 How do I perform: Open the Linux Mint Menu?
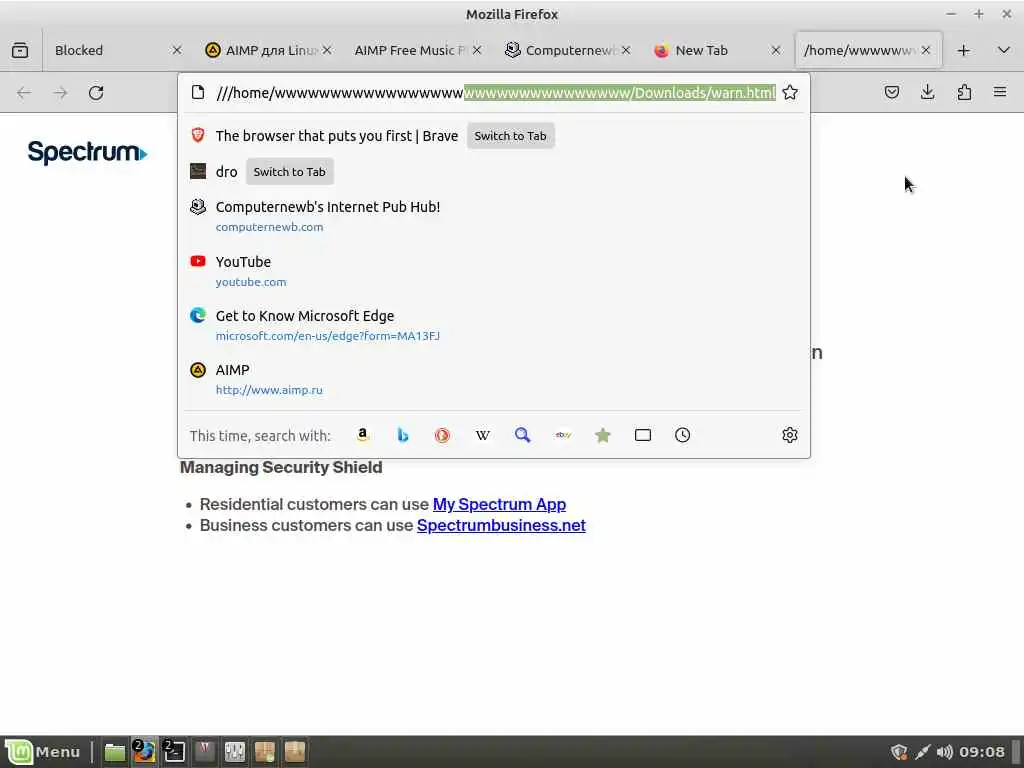click(x=43, y=752)
